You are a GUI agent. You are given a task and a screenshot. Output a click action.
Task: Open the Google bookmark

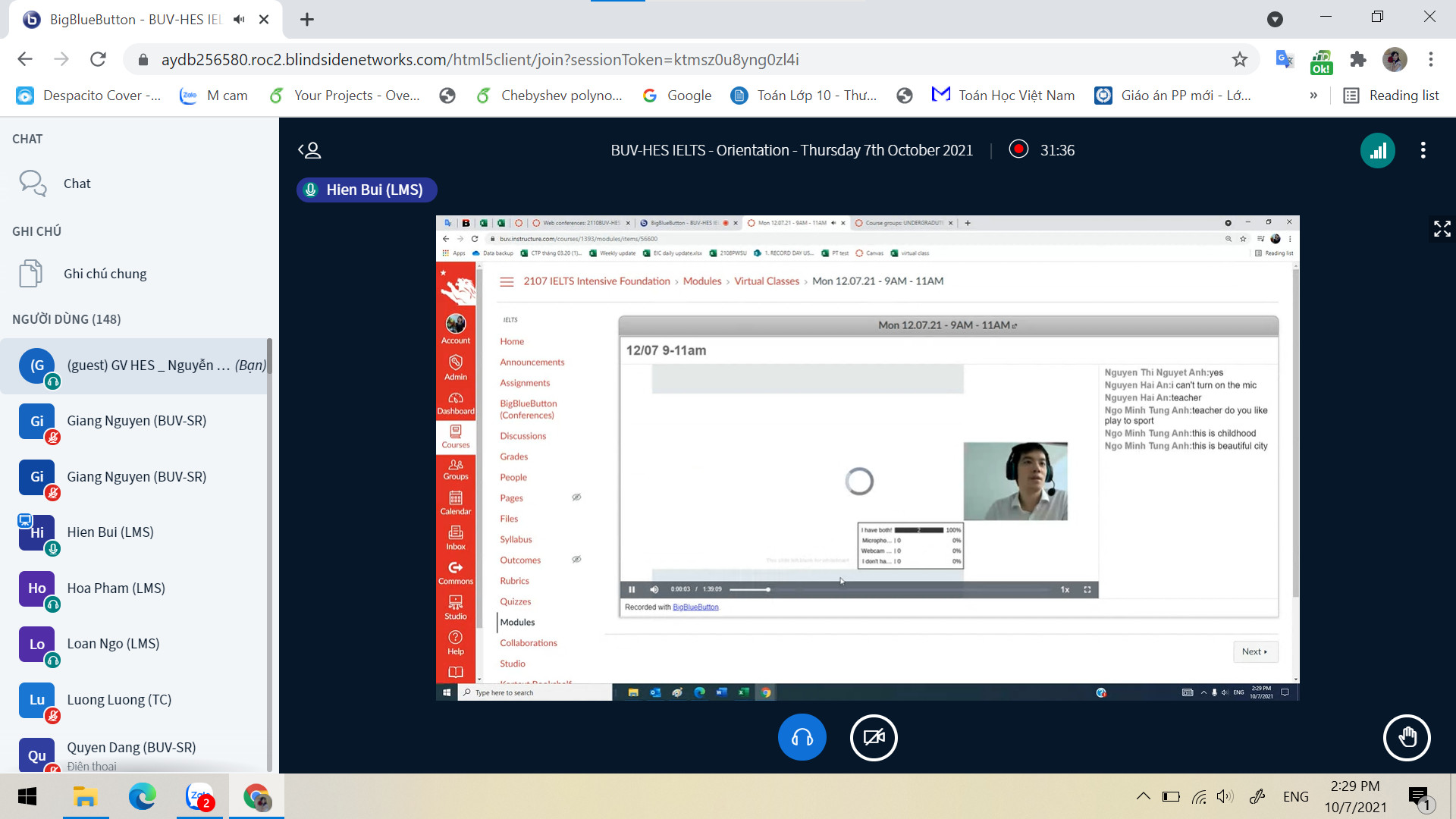click(x=677, y=96)
